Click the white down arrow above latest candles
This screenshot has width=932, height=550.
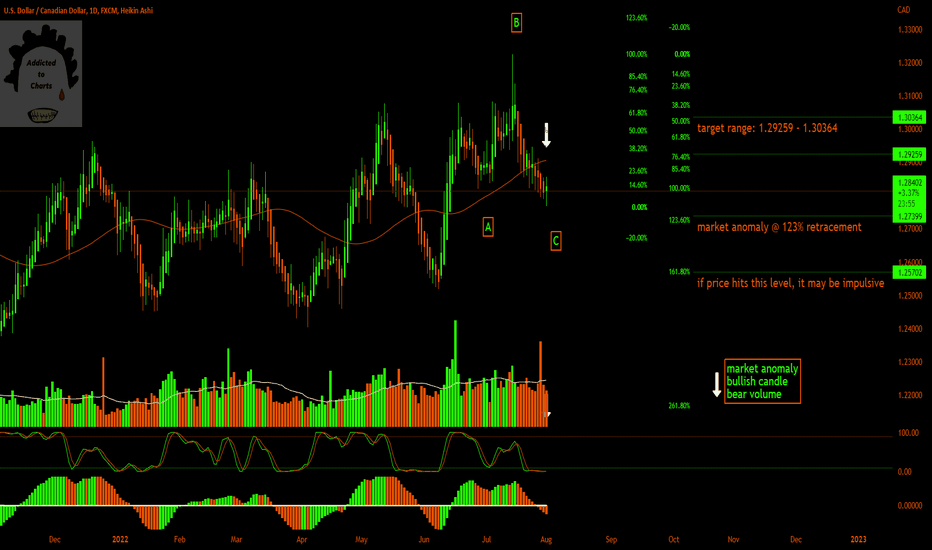[546, 135]
